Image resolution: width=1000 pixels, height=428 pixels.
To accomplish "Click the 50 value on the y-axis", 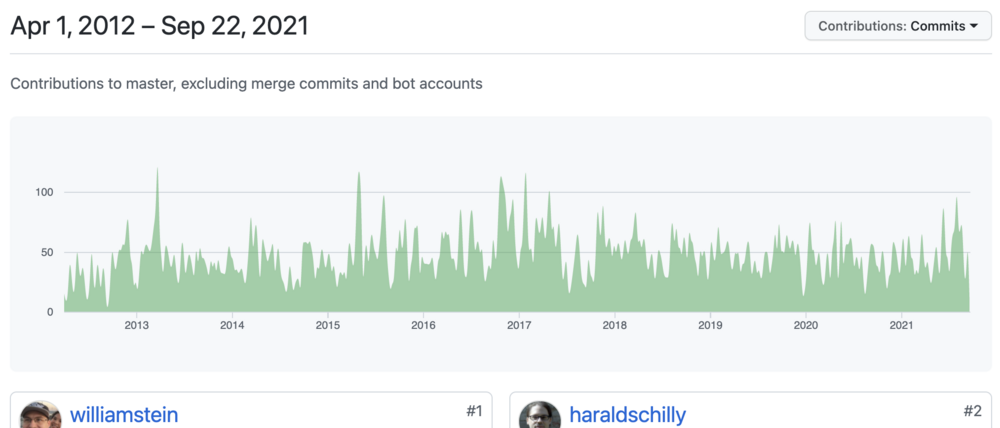I will 46,252.
